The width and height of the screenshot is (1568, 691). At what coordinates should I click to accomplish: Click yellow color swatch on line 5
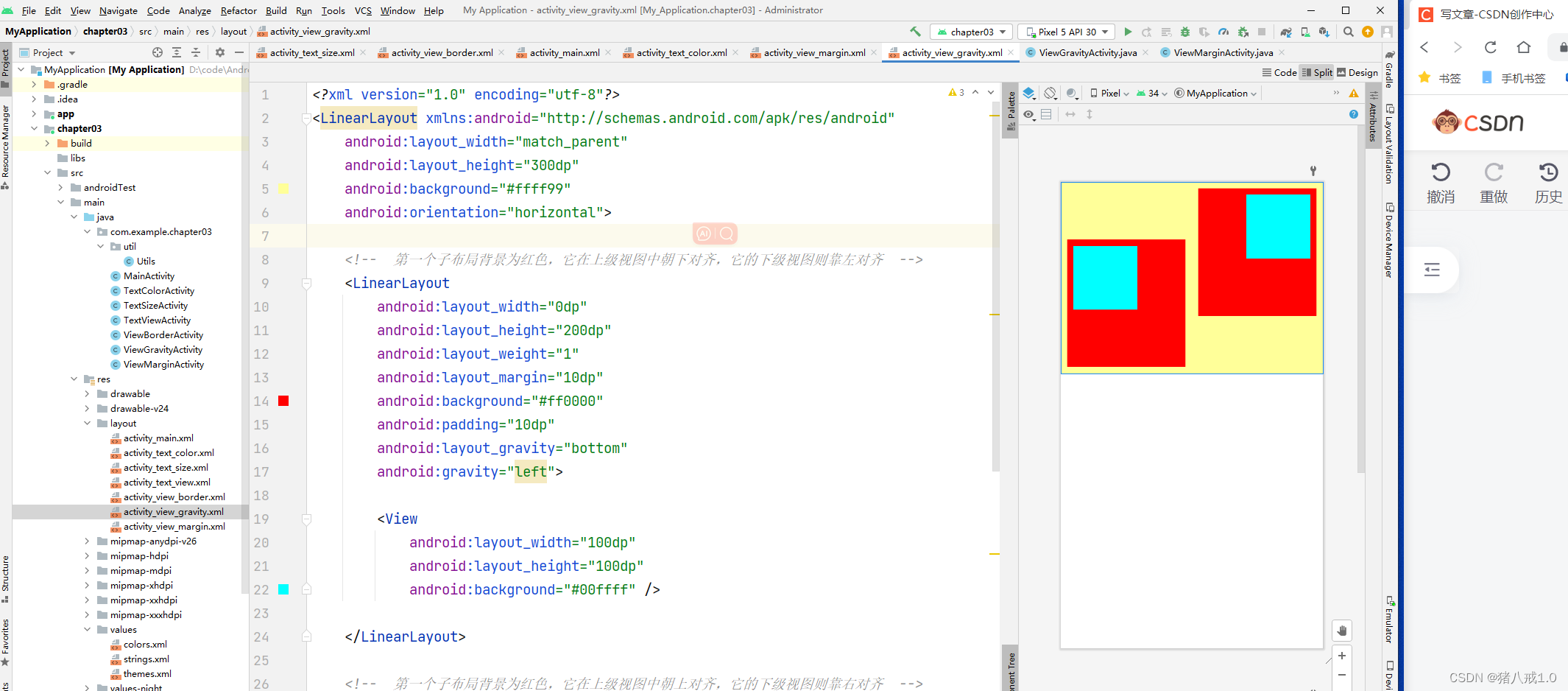tap(283, 189)
